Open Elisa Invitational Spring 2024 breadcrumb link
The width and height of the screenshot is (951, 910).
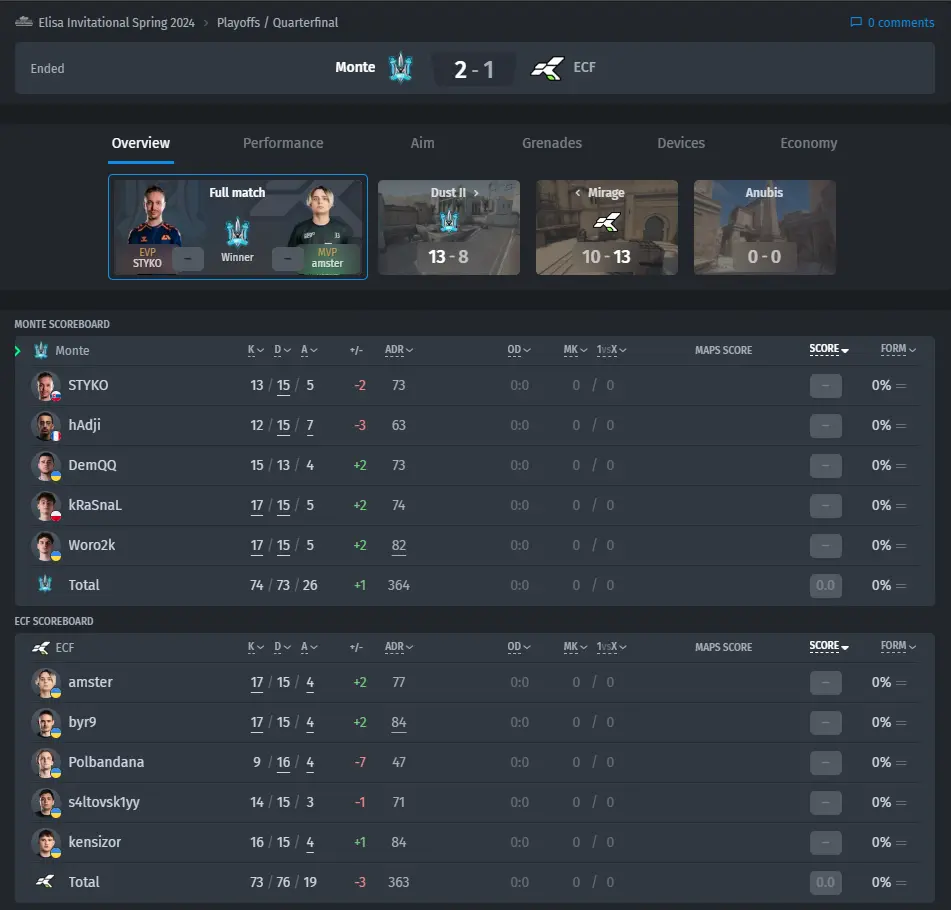116,22
